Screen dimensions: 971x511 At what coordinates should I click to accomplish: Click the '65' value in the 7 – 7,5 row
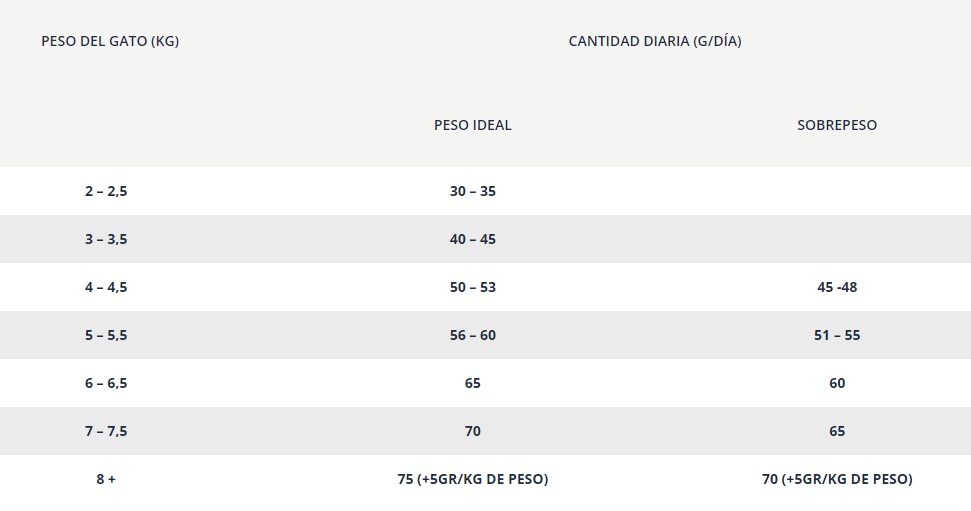click(x=837, y=431)
